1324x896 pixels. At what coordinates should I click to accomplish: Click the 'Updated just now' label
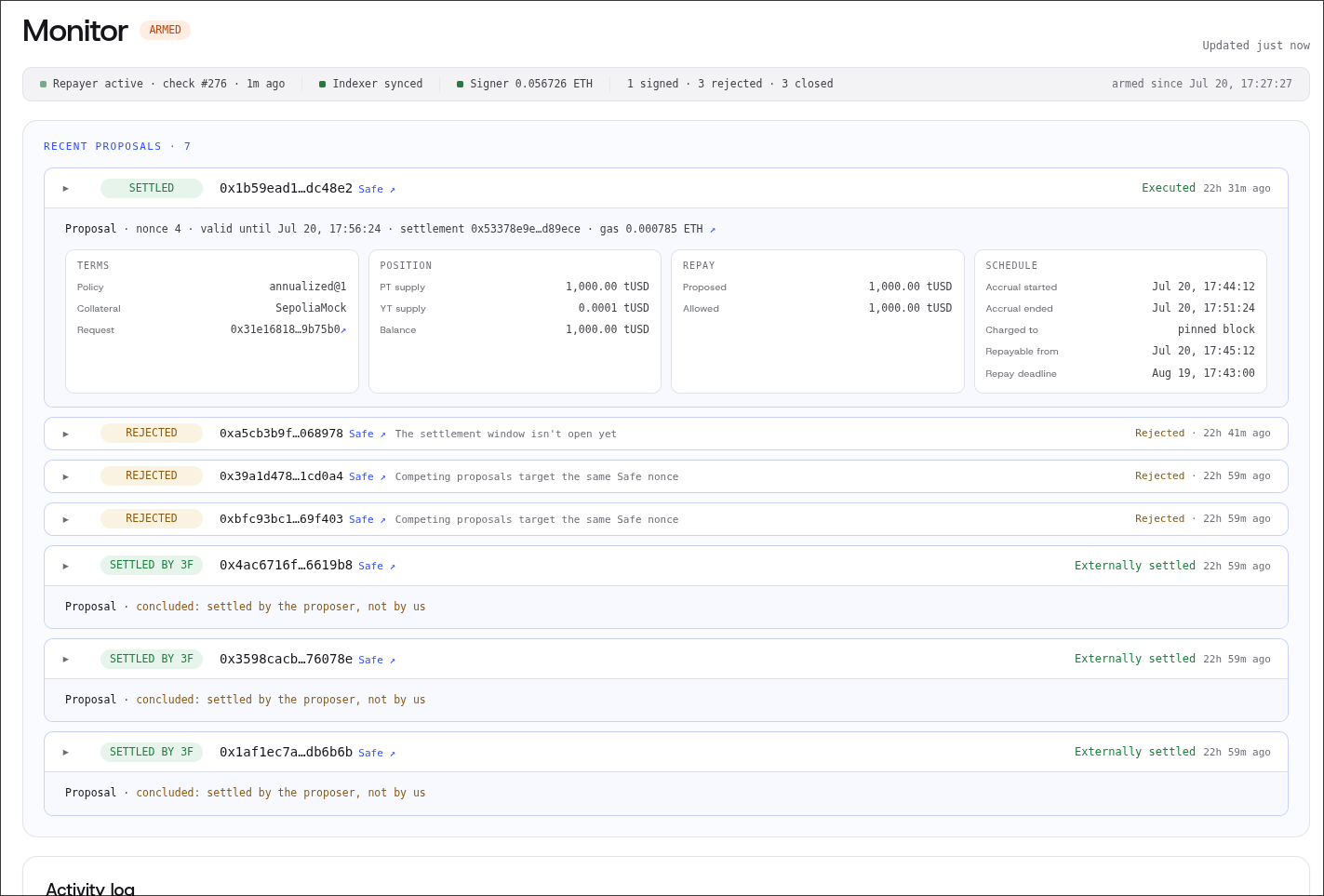pos(1256,46)
